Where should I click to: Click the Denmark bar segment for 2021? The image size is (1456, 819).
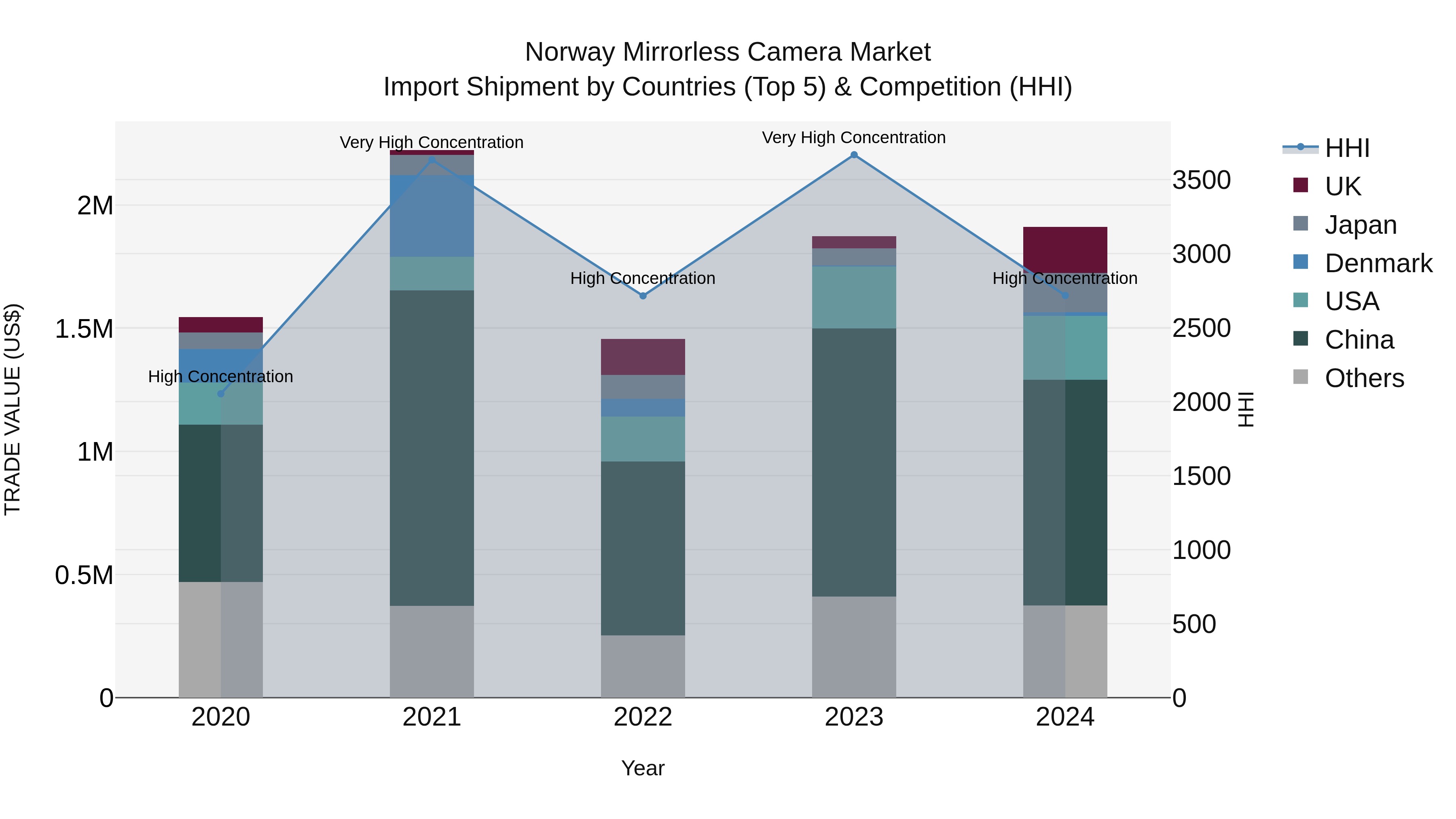tap(432, 216)
